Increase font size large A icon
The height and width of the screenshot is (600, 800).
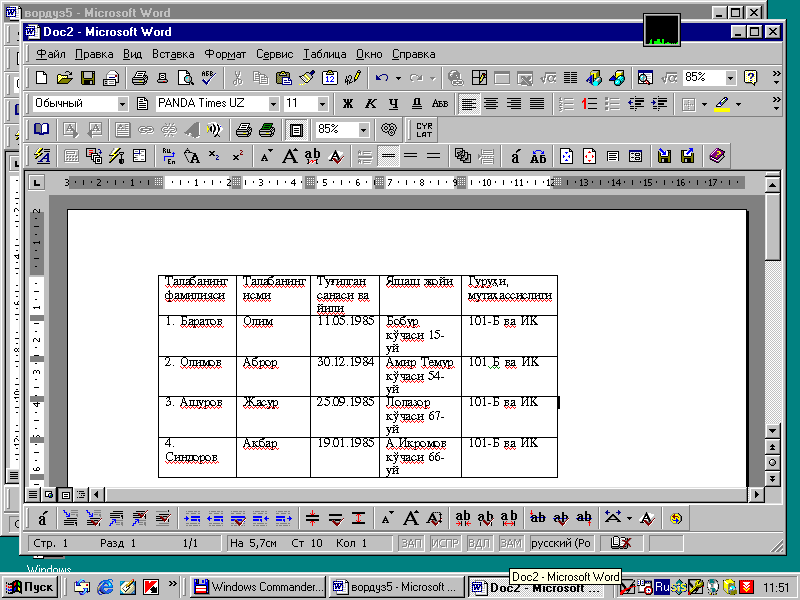pos(290,156)
